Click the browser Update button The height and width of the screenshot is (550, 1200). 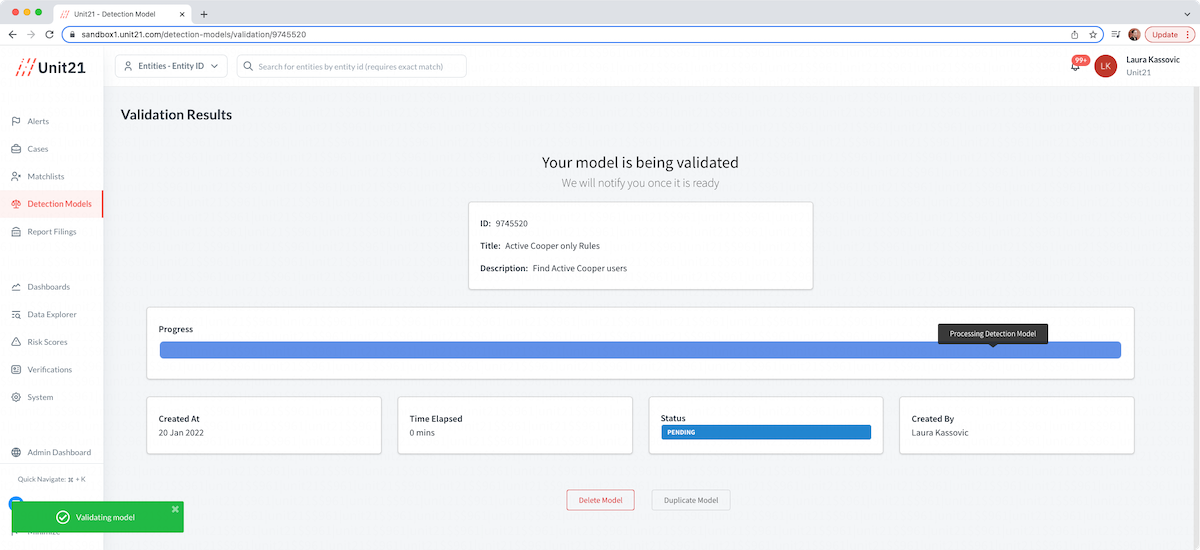point(1169,34)
